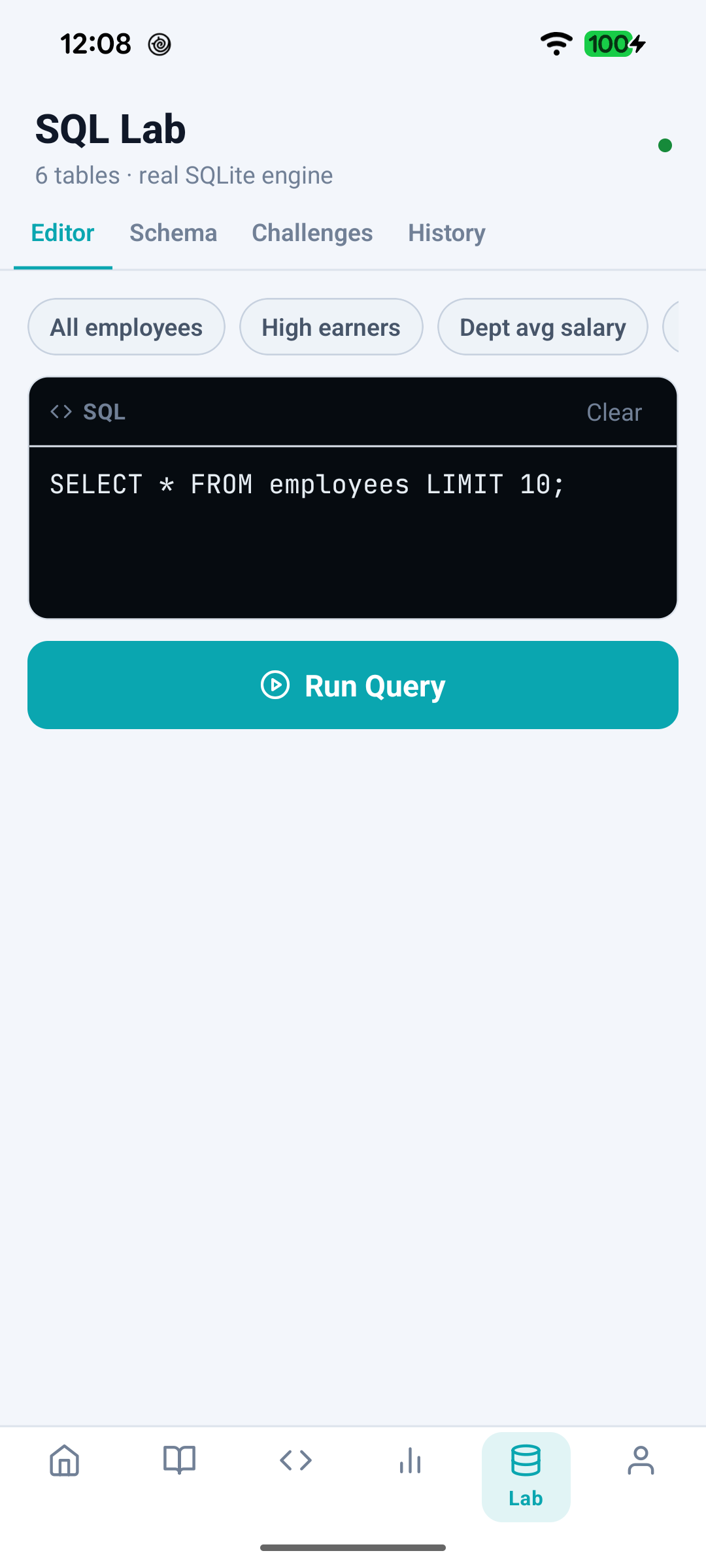Run the current SQL query
This screenshot has height=1568, width=706.
coord(353,685)
